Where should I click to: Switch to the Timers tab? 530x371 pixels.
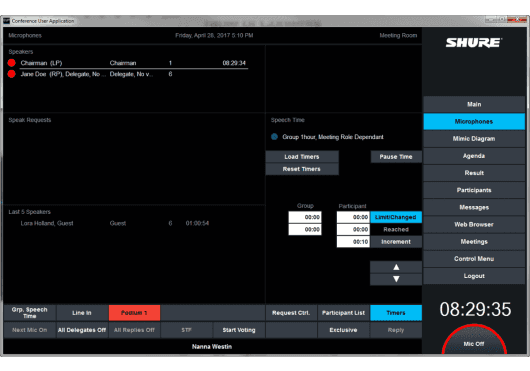396,313
